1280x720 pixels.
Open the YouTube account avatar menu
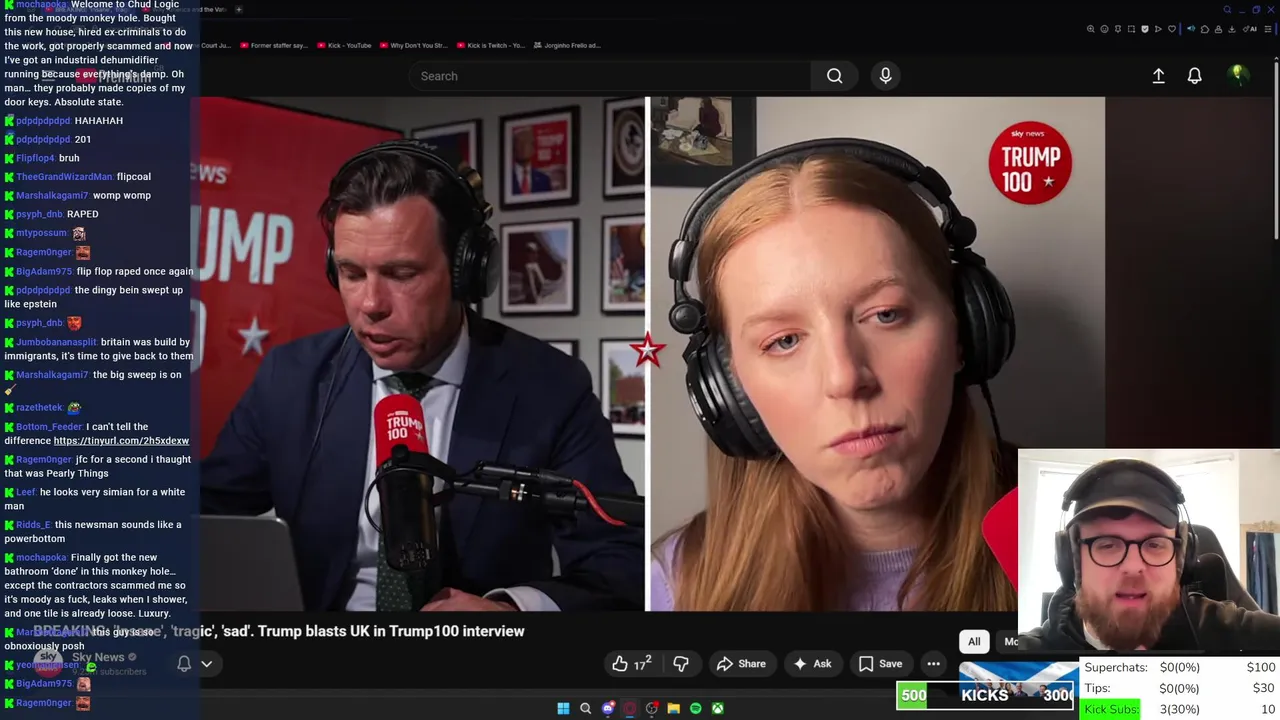point(1237,75)
